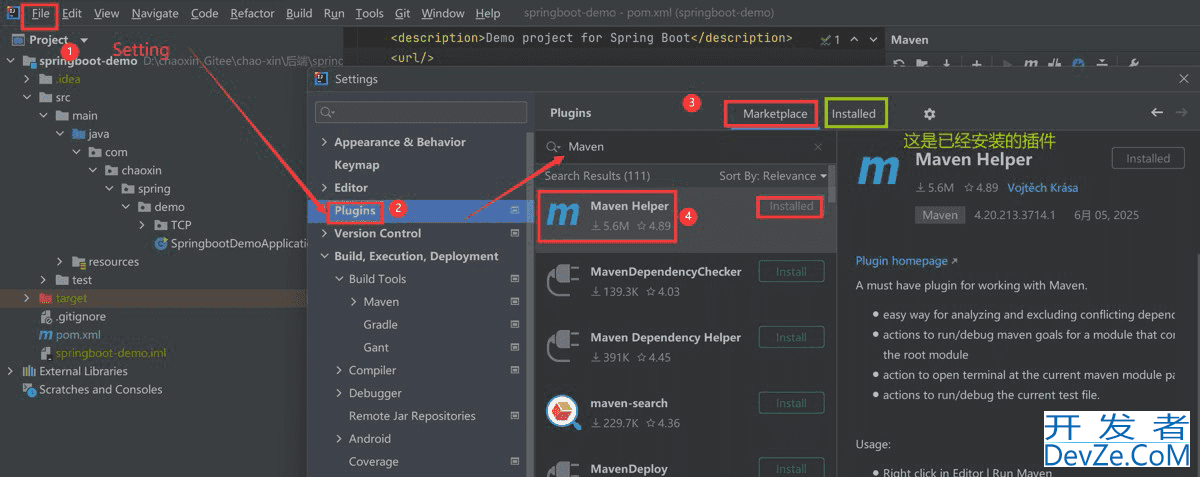This screenshot has height=477, width=1200.
Task: Click the orange target folder icon
Action: [45, 298]
